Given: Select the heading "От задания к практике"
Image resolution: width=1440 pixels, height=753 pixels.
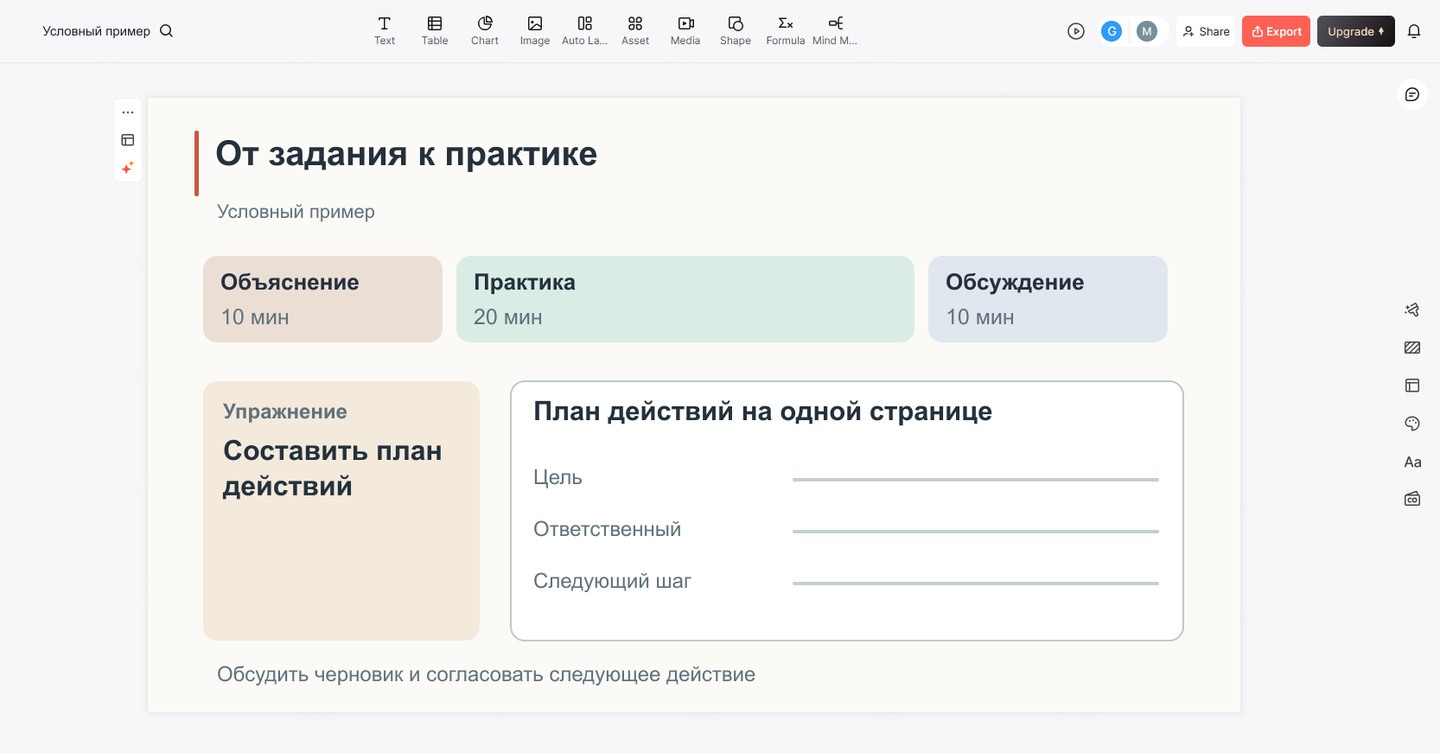Looking at the screenshot, I should [406, 154].
